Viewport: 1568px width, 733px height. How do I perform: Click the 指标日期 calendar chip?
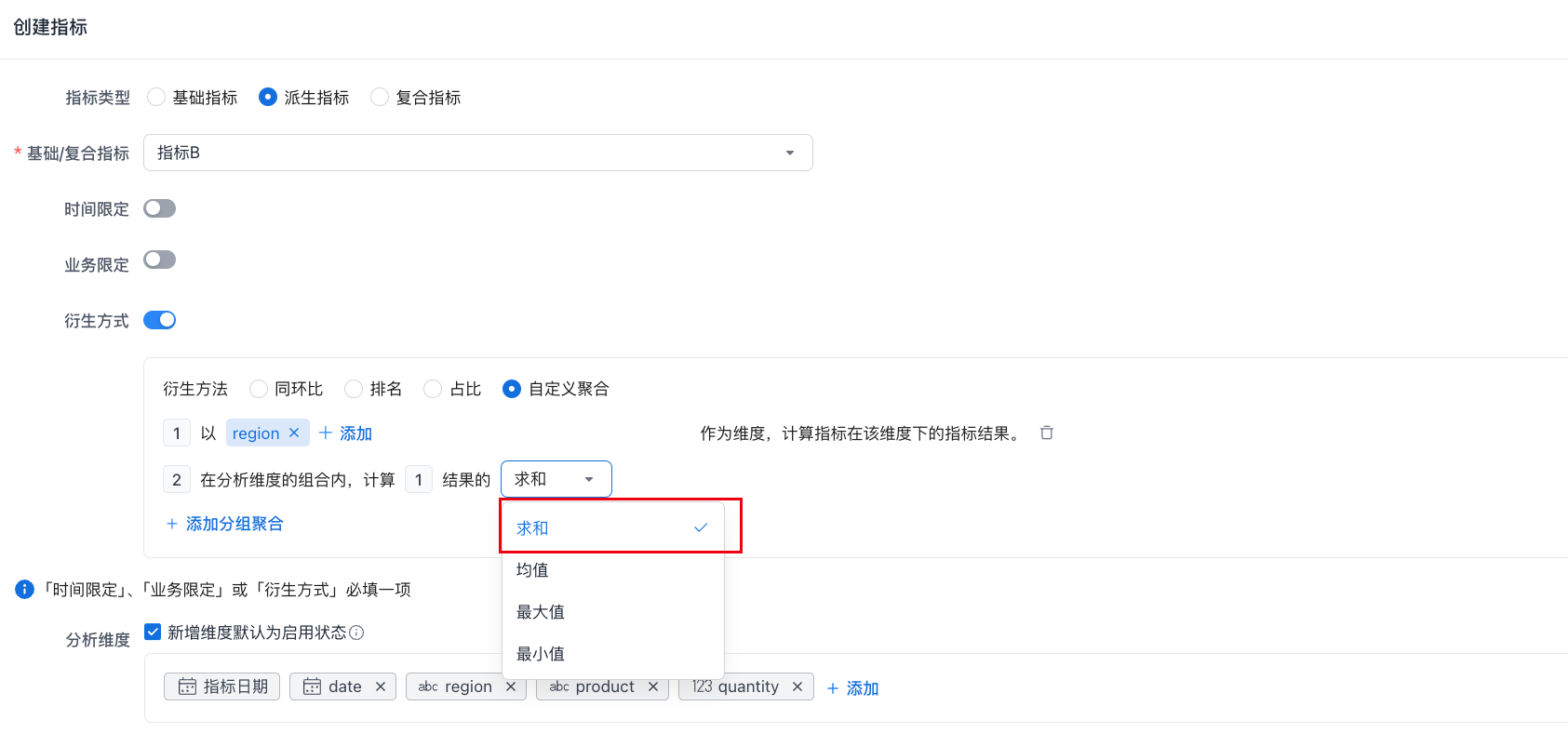click(x=222, y=686)
